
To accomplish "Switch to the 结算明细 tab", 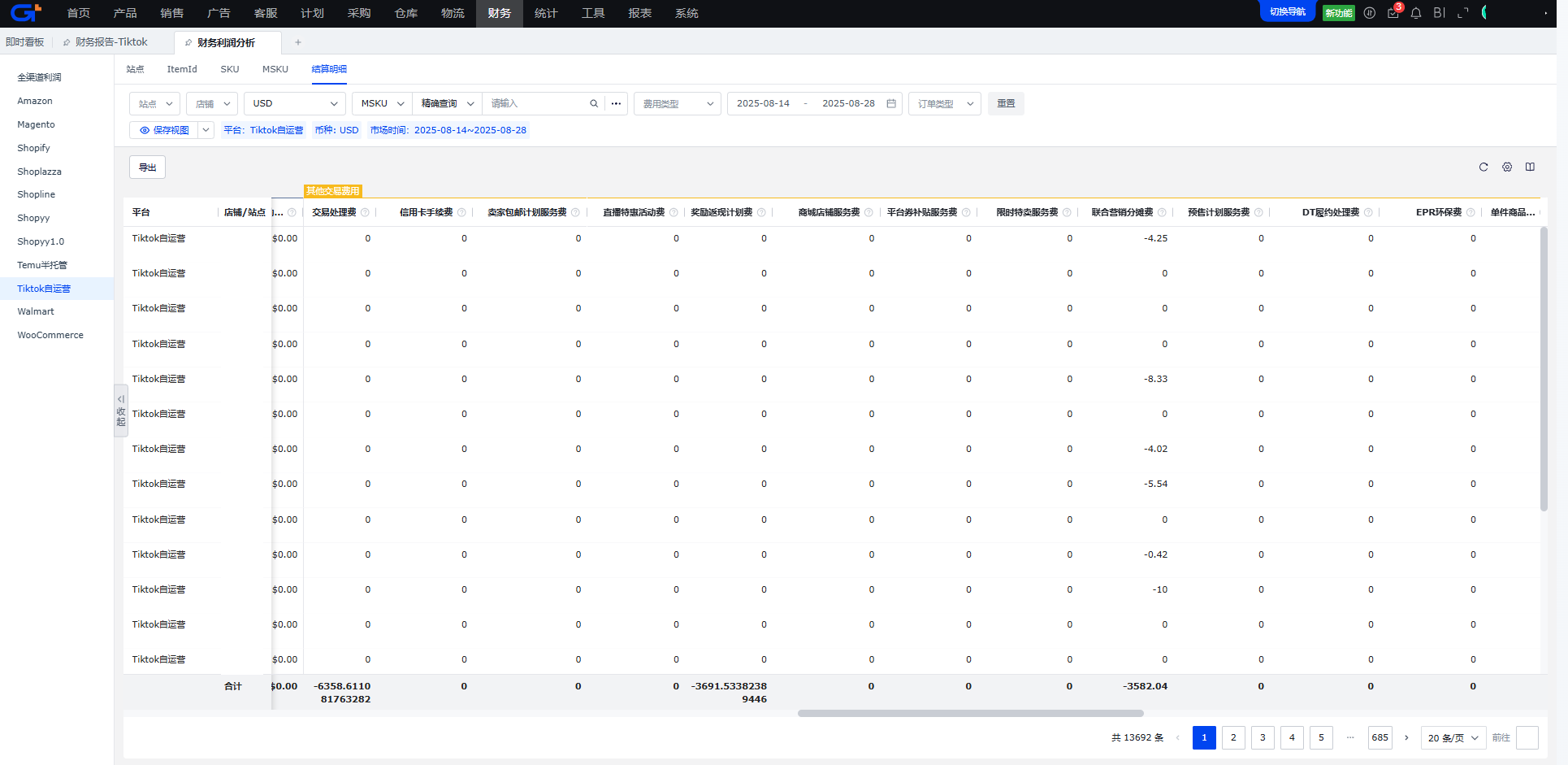I will click(329, 69).
